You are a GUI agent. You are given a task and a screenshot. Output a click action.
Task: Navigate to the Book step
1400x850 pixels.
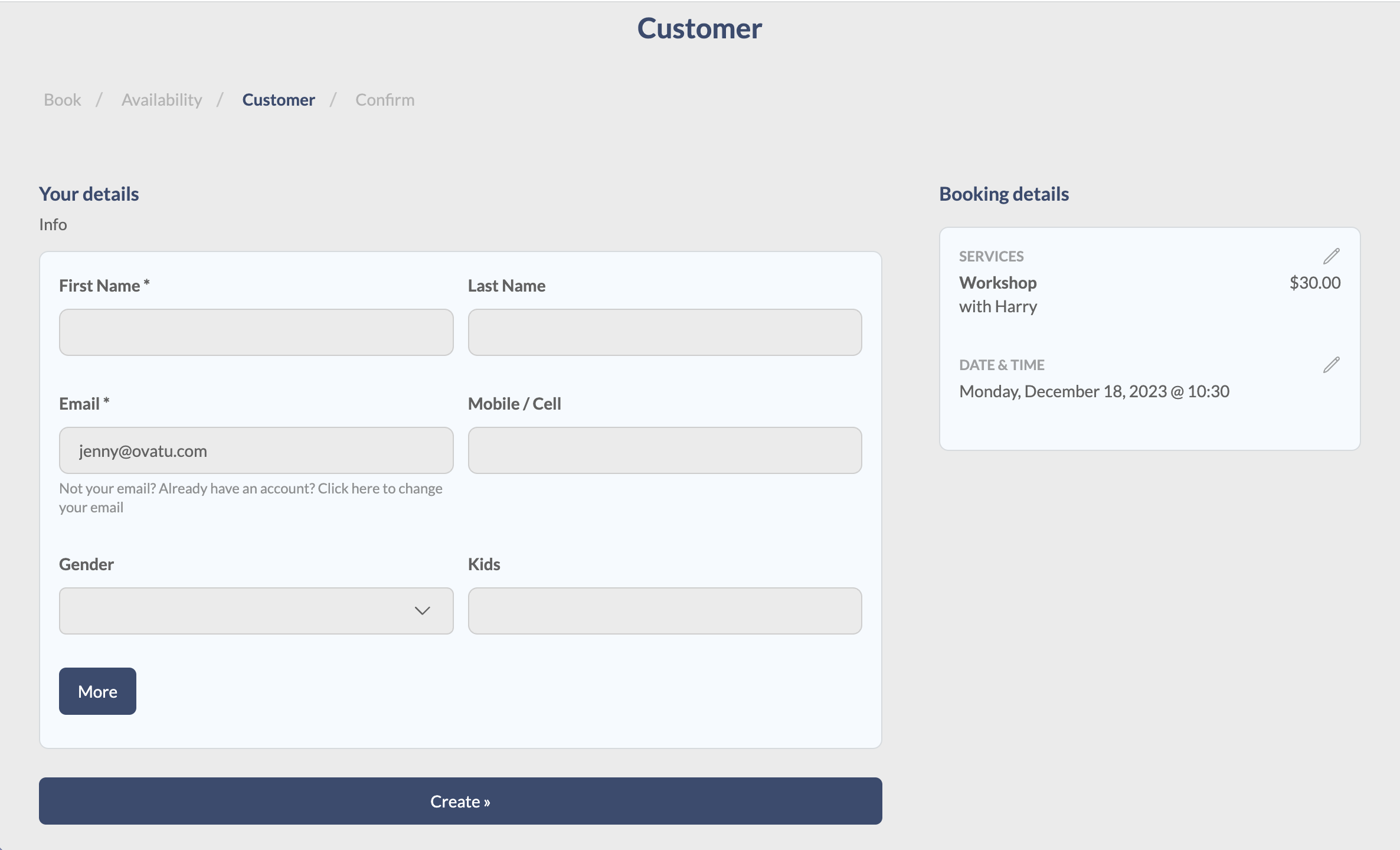point(61,99)
